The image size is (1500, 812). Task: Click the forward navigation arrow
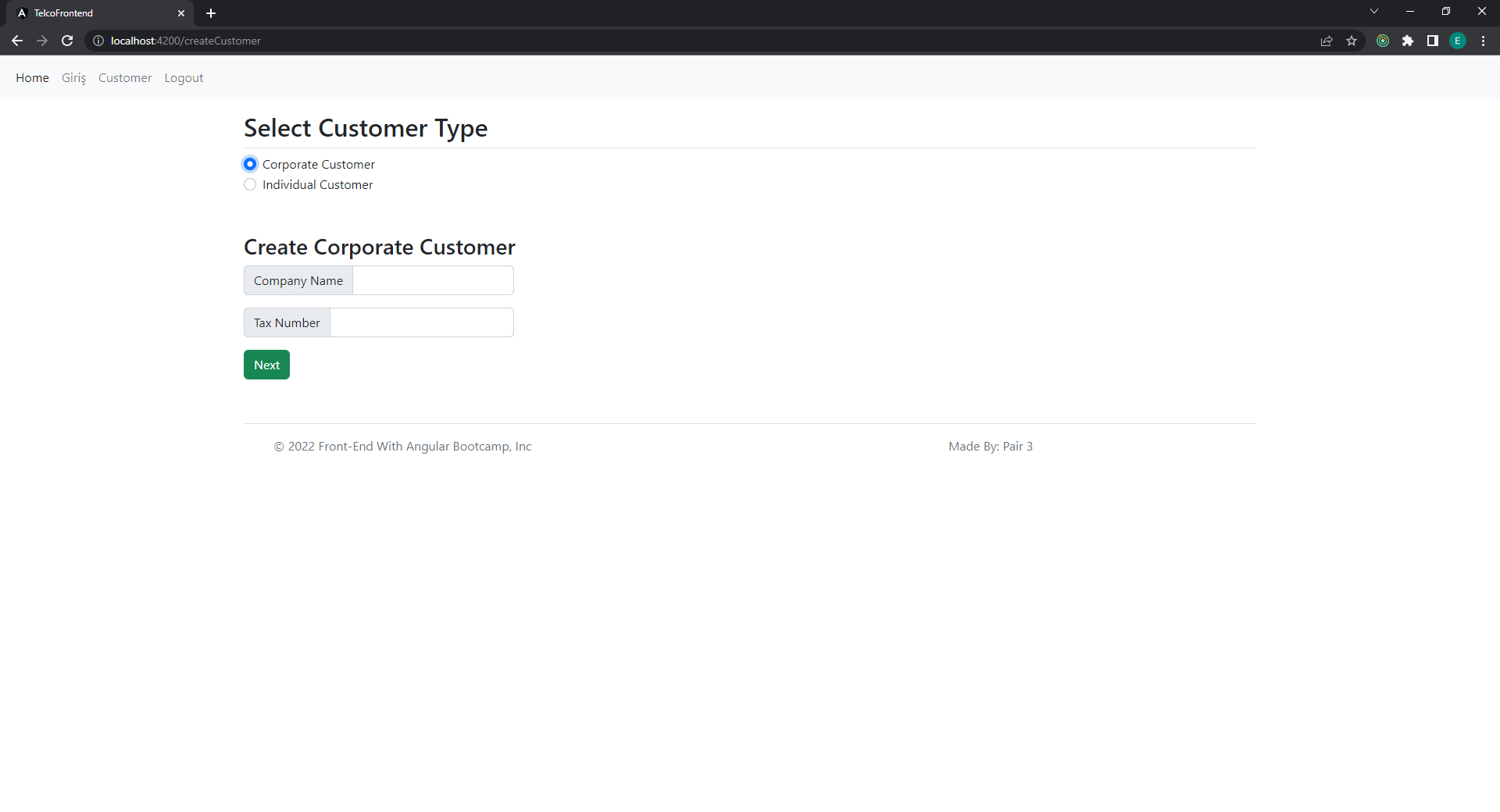click(x=42, y=41)
